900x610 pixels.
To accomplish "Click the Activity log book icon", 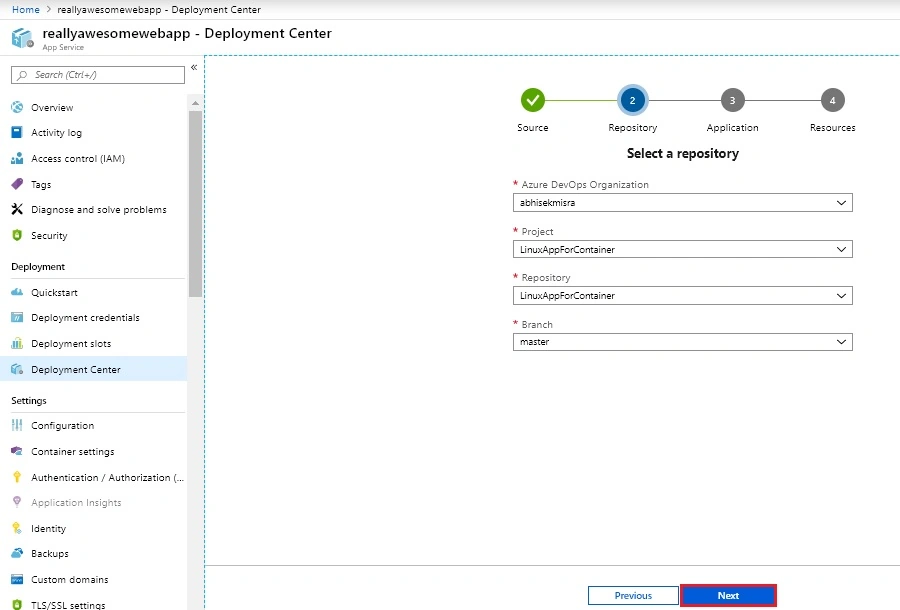I will point(17,133).
